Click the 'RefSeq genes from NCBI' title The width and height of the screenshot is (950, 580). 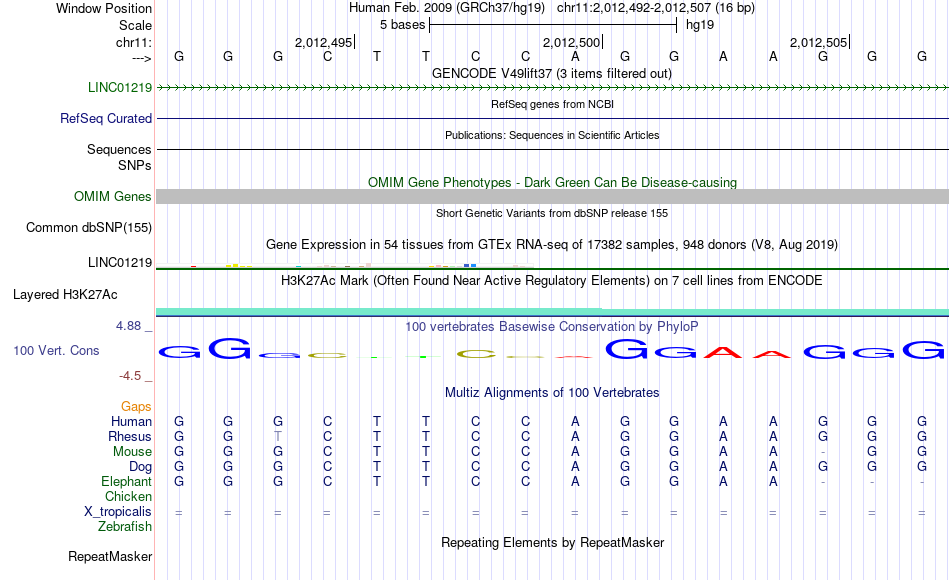click(x=553, y=104)
